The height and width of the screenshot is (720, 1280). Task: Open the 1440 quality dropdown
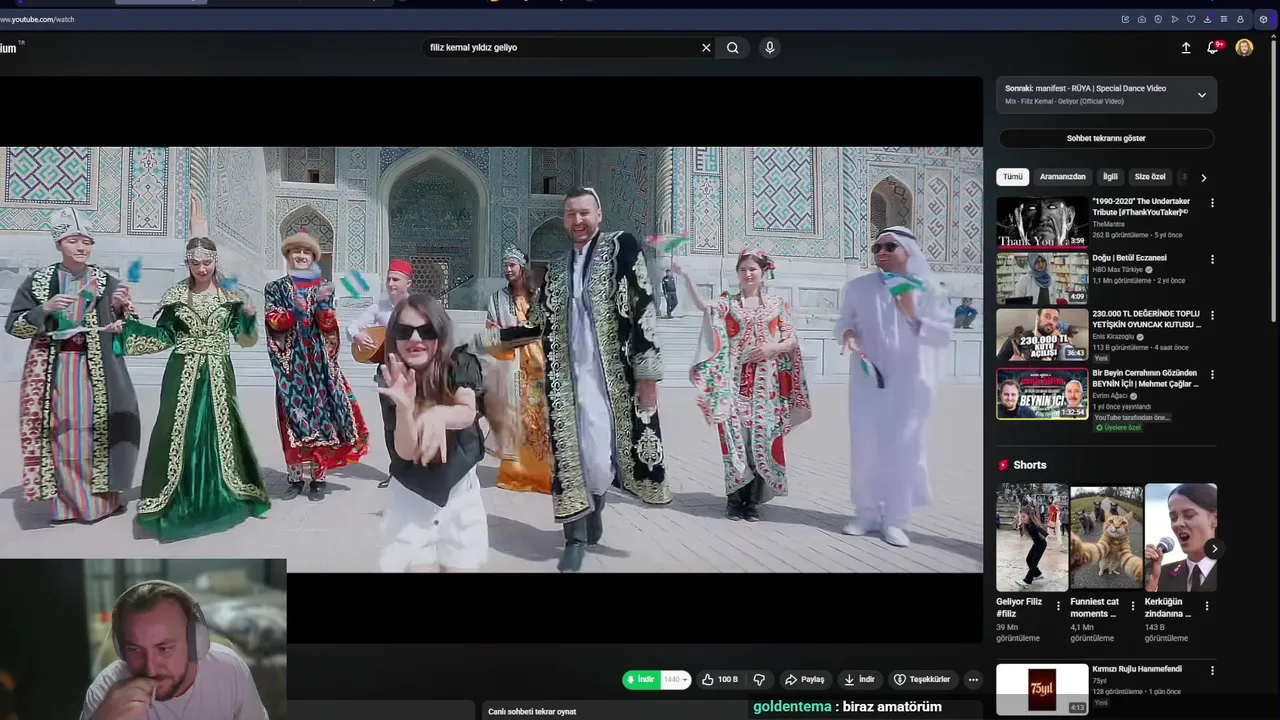pos(676,680)
